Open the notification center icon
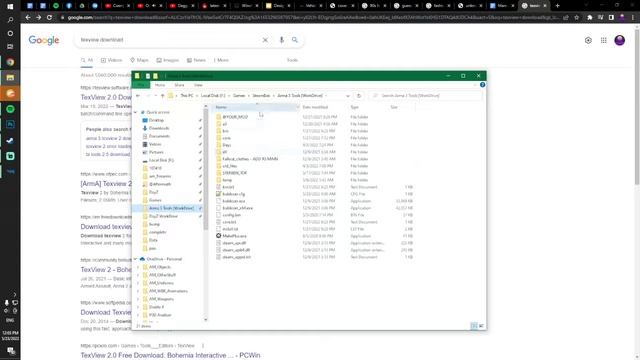This screenshot has width=640, height=360. [10, 351]
